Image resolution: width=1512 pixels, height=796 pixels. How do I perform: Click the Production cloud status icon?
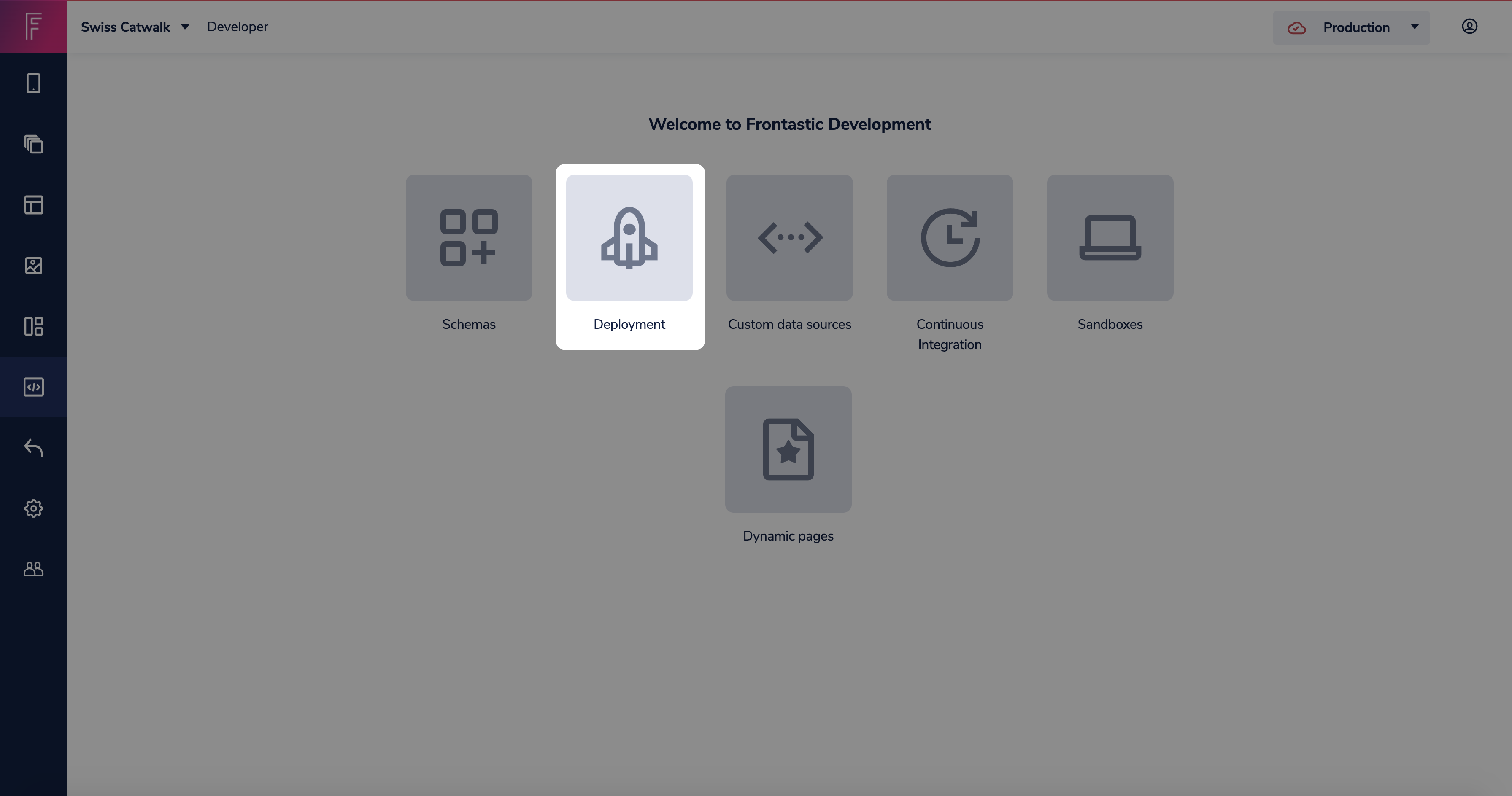(x=1296, y=27)
